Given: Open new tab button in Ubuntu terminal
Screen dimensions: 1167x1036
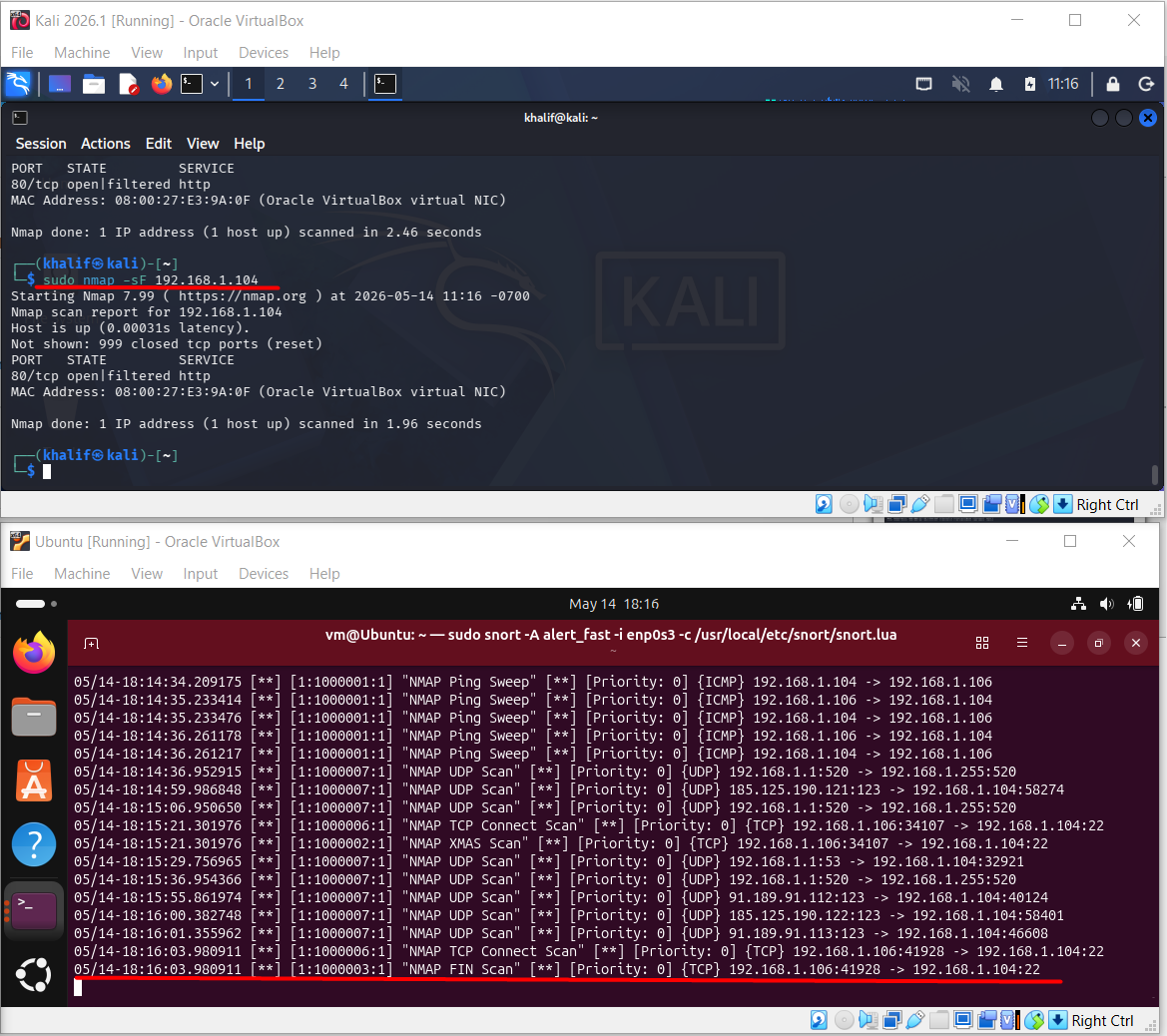Looking at the screenshot, I should [92, 643].
